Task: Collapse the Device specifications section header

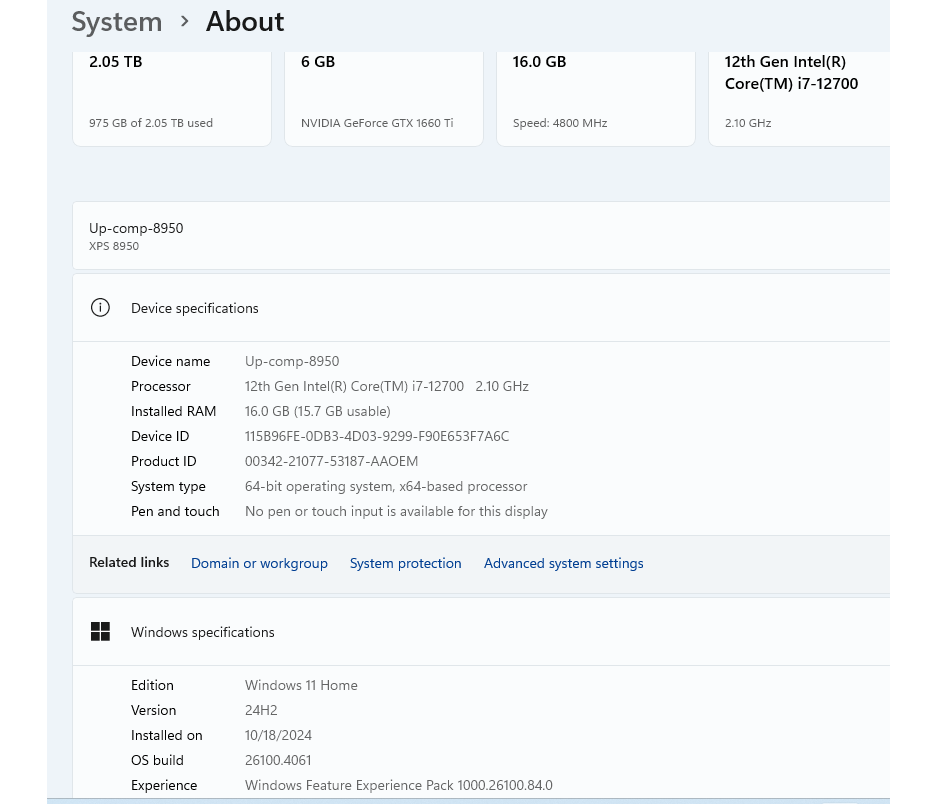Action: click(x=481, y=308)
